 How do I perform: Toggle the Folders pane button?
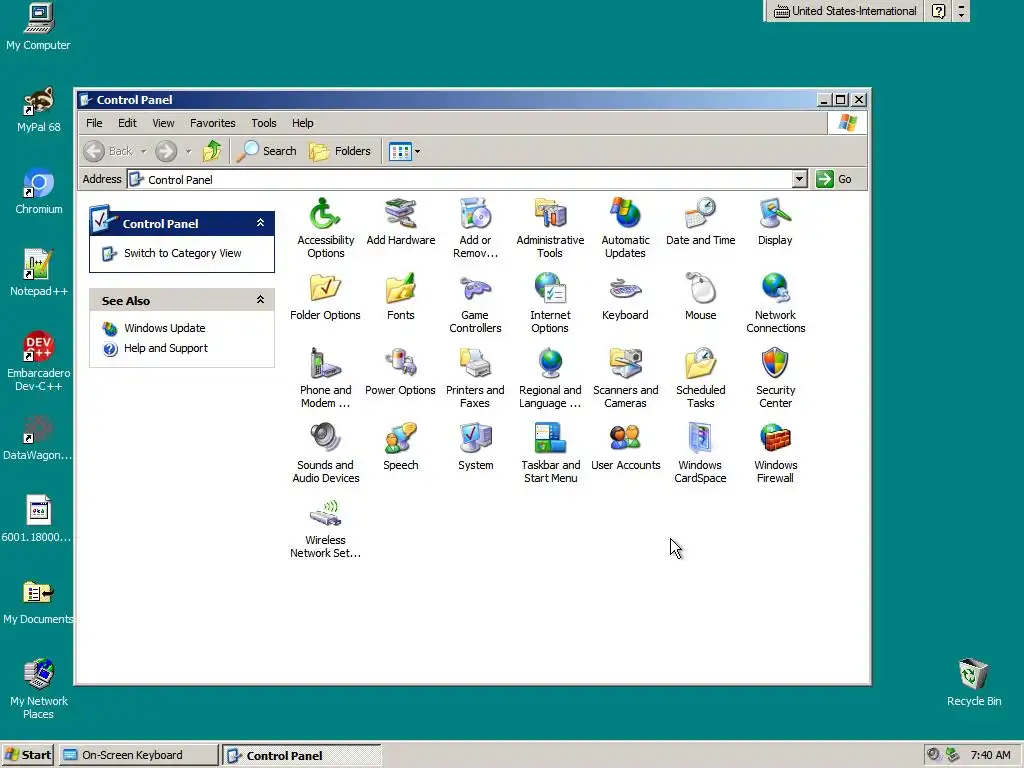340,152
